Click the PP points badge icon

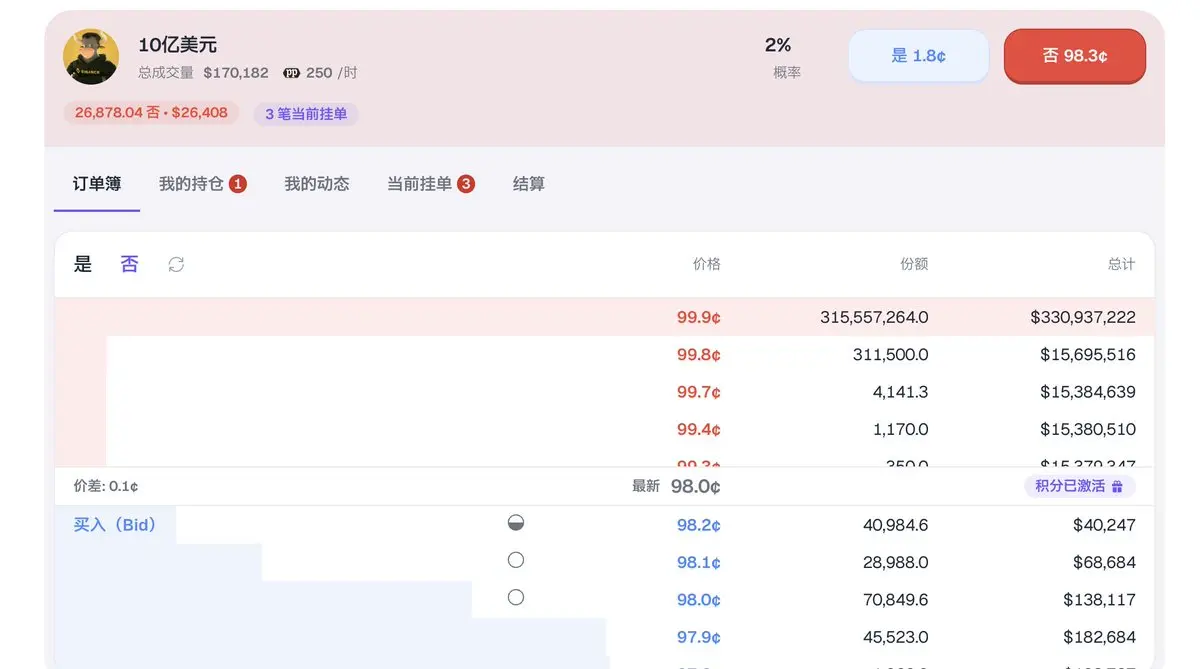point(291,73)
